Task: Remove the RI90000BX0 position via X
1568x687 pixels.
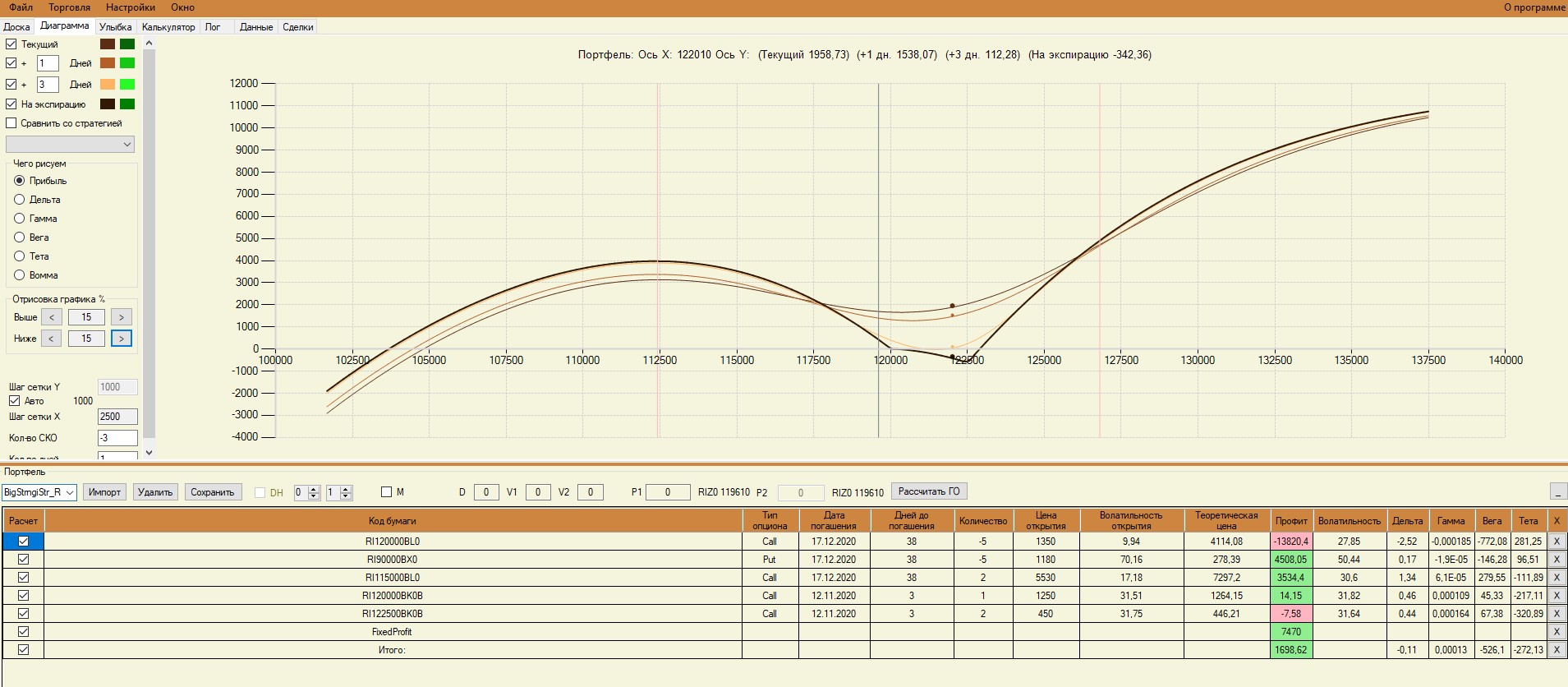Action: click(x=1556, y=560)
